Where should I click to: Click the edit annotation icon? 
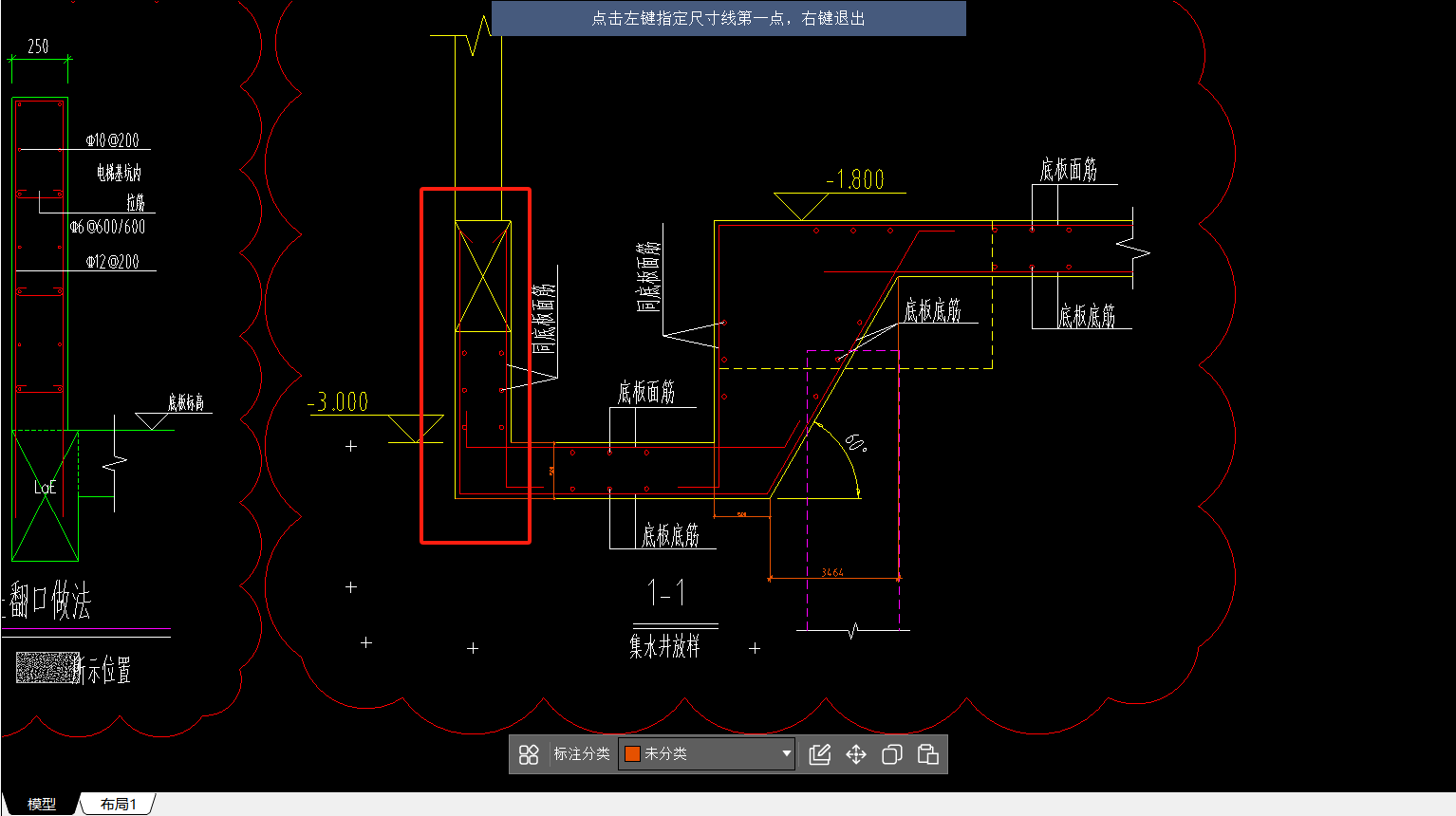(820, 754)
